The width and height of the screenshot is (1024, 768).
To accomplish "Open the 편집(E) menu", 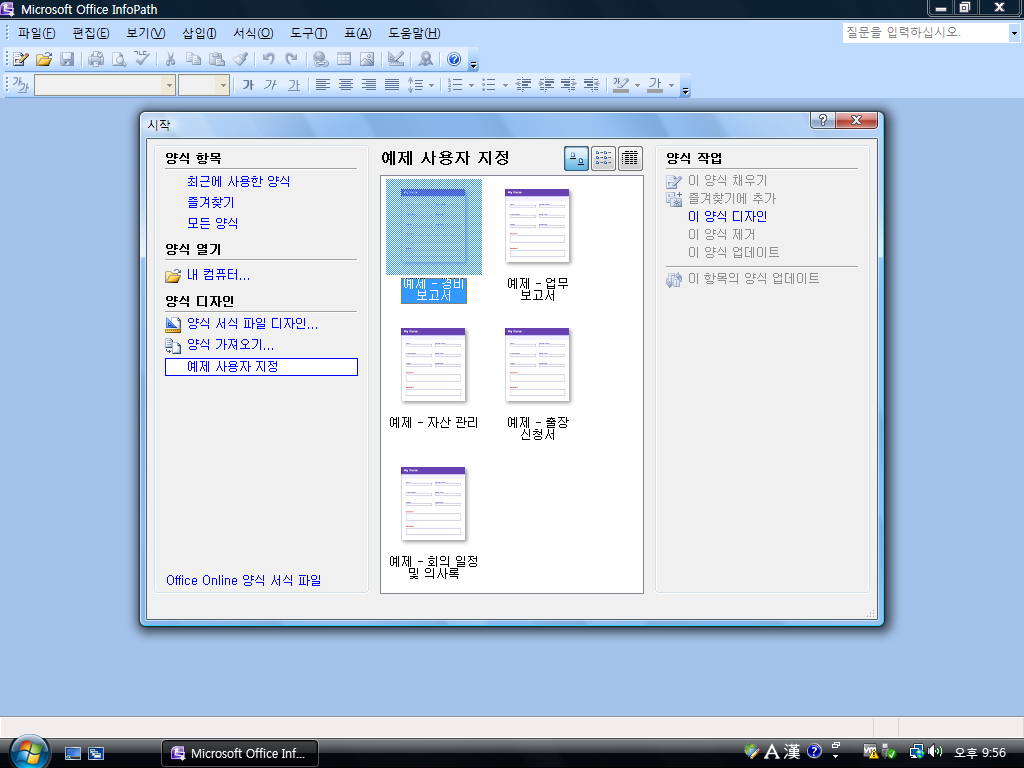I will [x=91, y=33].
